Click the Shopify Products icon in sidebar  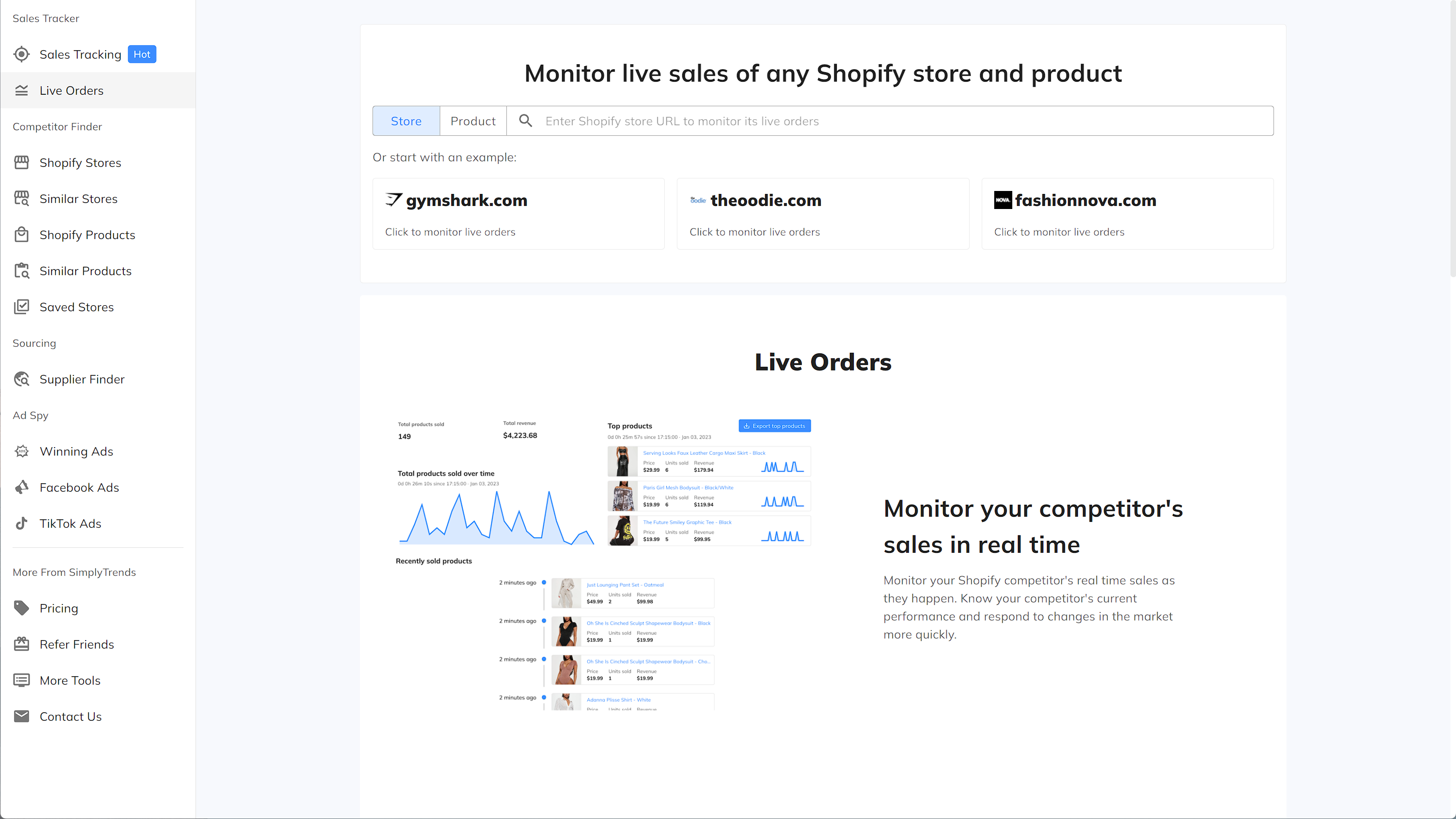click(22, 234)
